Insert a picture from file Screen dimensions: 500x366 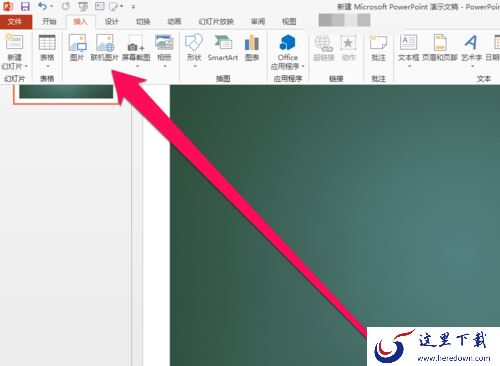[77, 48]
